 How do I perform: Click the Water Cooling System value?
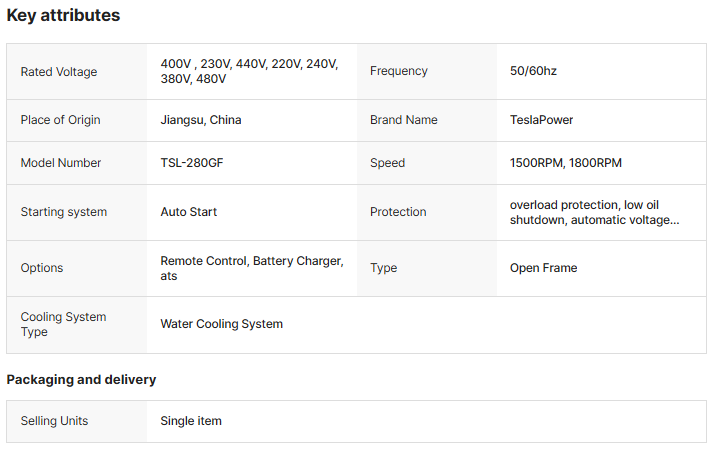[222, 324]
